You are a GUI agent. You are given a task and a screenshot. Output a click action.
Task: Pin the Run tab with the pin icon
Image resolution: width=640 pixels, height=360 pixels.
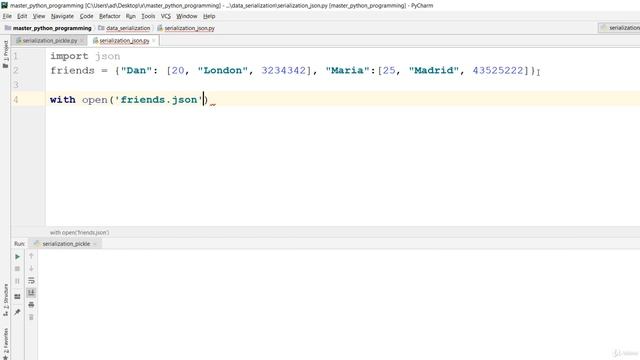17,312
